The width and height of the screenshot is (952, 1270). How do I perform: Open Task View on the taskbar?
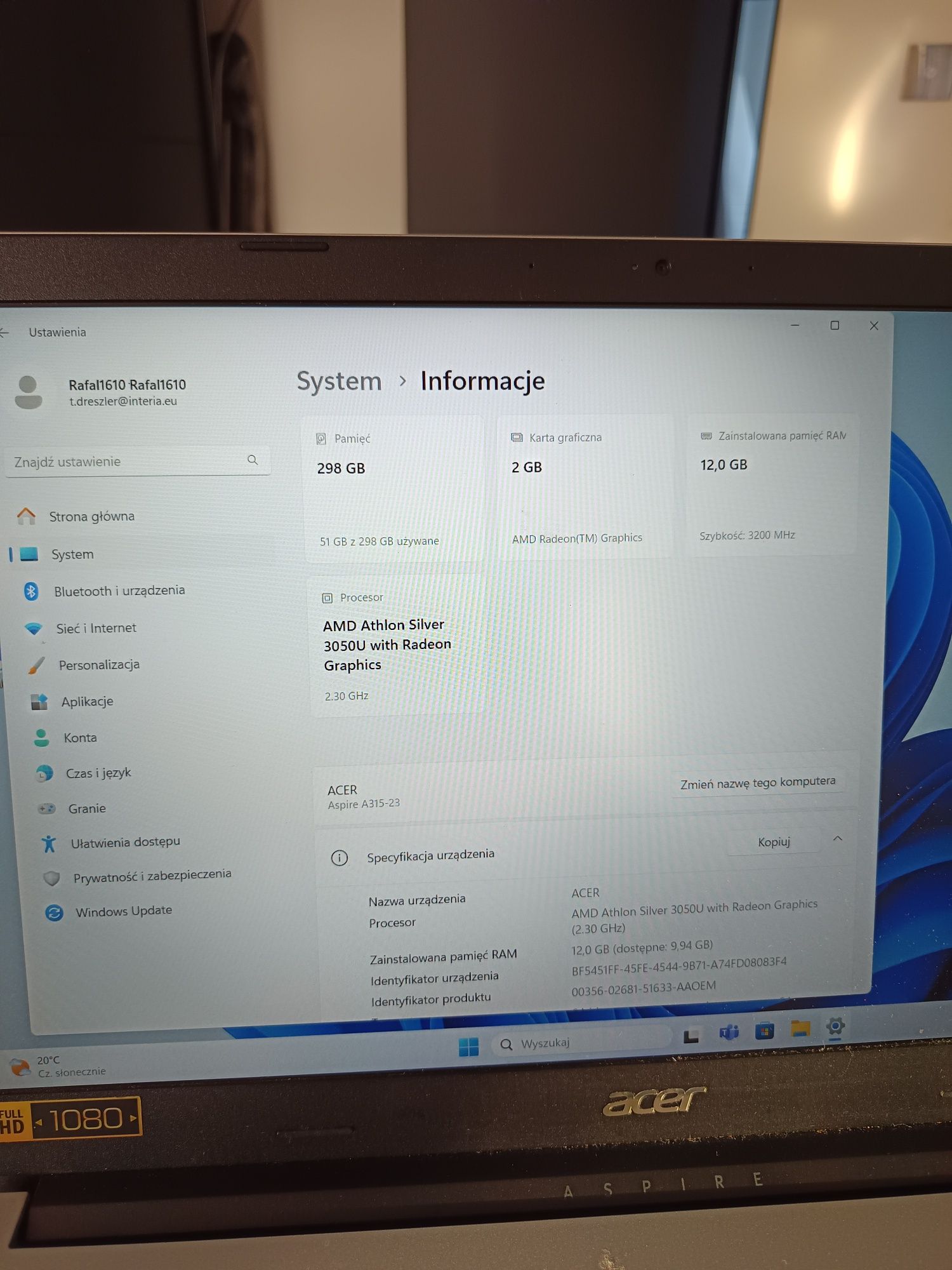pyautogui.click(x=691, y=1037)
